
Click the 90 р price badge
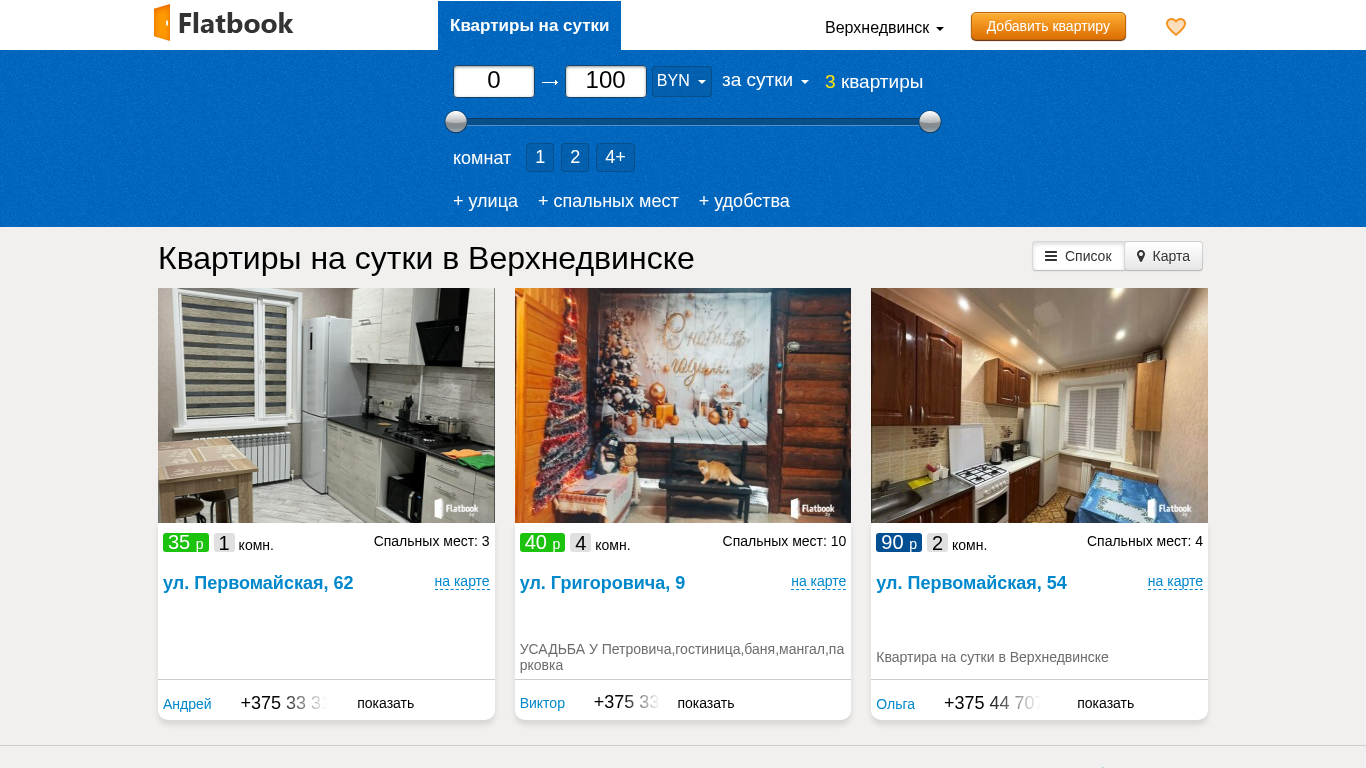[x=899, y=543]
